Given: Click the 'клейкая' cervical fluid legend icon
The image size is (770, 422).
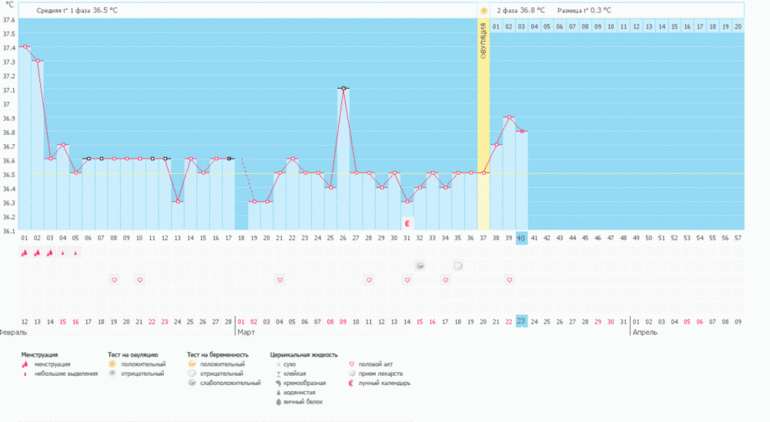Looking at the screenshot, I should pyautogui.click(x=278, y=374).
